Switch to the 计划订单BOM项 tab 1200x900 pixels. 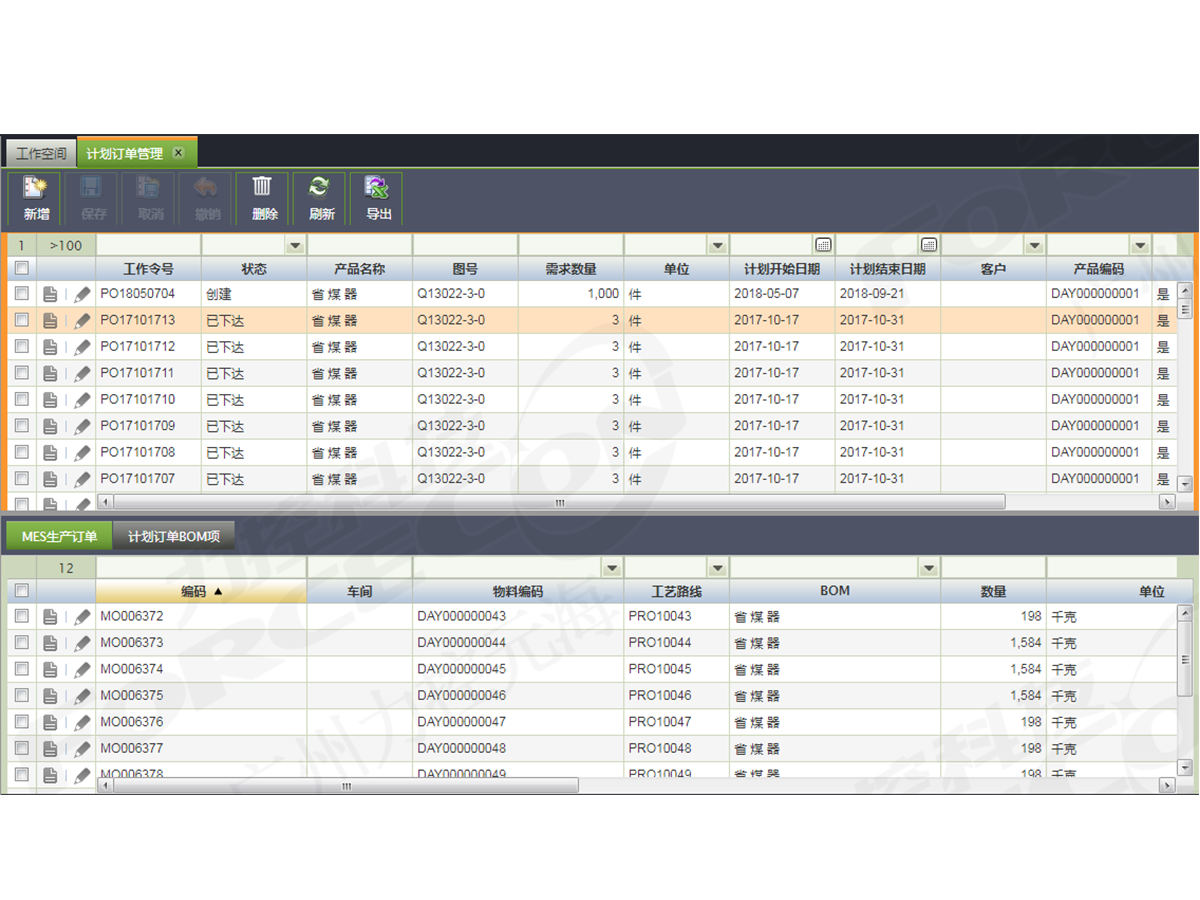(174, 537)
